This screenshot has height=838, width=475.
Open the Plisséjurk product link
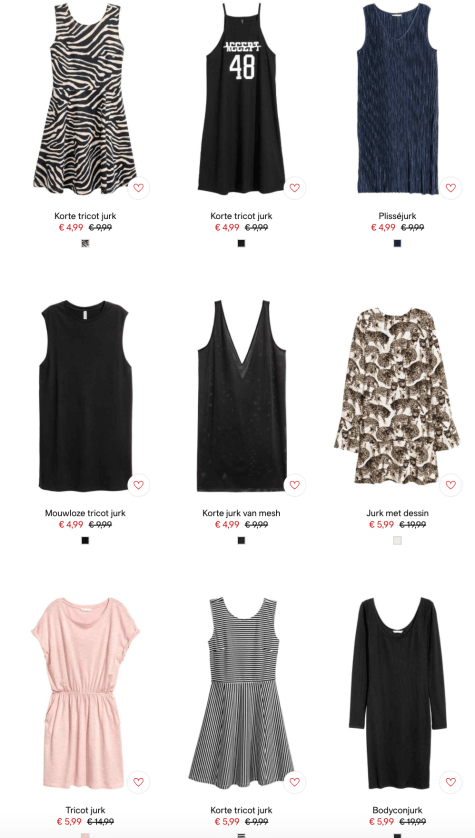(x=397, y=216)
